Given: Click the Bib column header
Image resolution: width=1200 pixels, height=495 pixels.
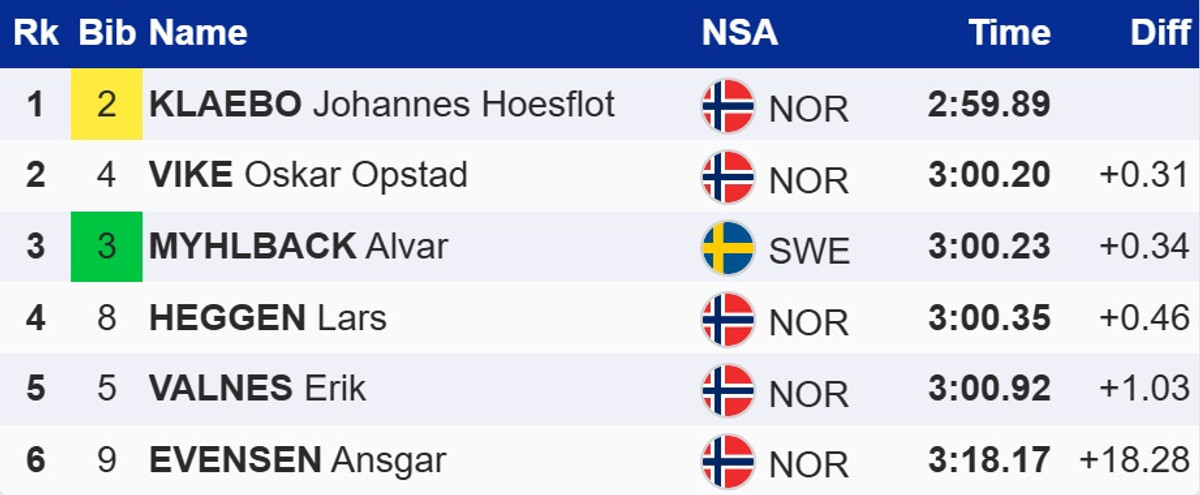Looking at the screenshot, I should tap(106, 33).
